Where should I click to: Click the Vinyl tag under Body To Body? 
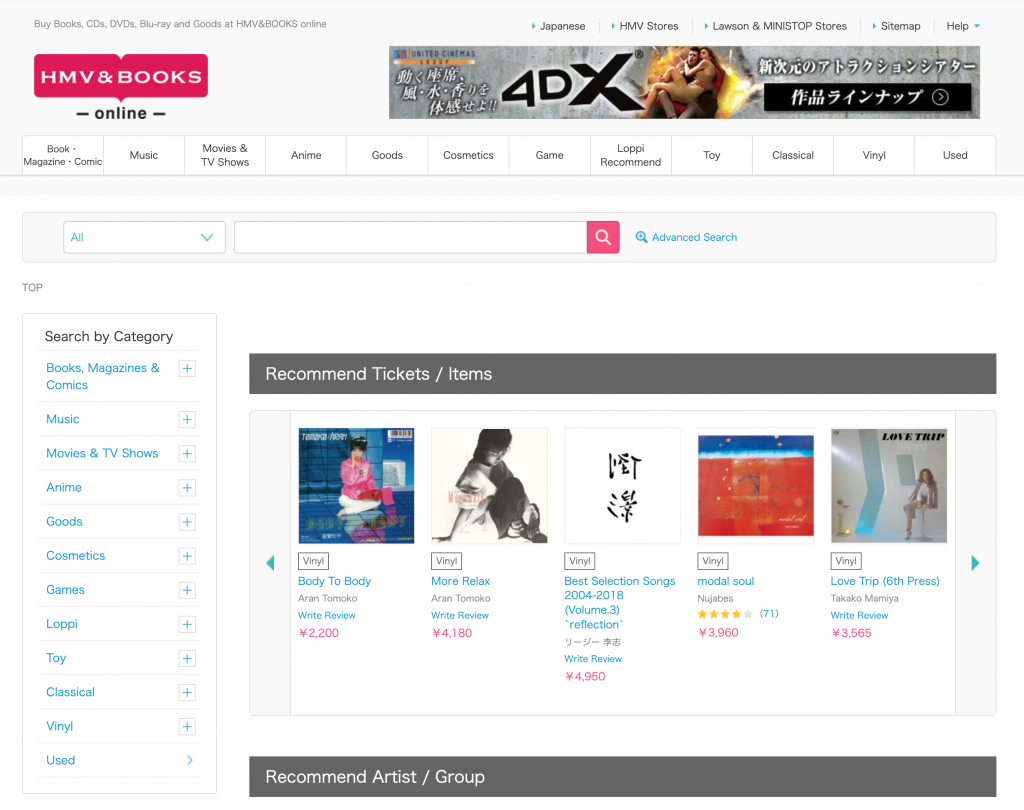[313, 561]
